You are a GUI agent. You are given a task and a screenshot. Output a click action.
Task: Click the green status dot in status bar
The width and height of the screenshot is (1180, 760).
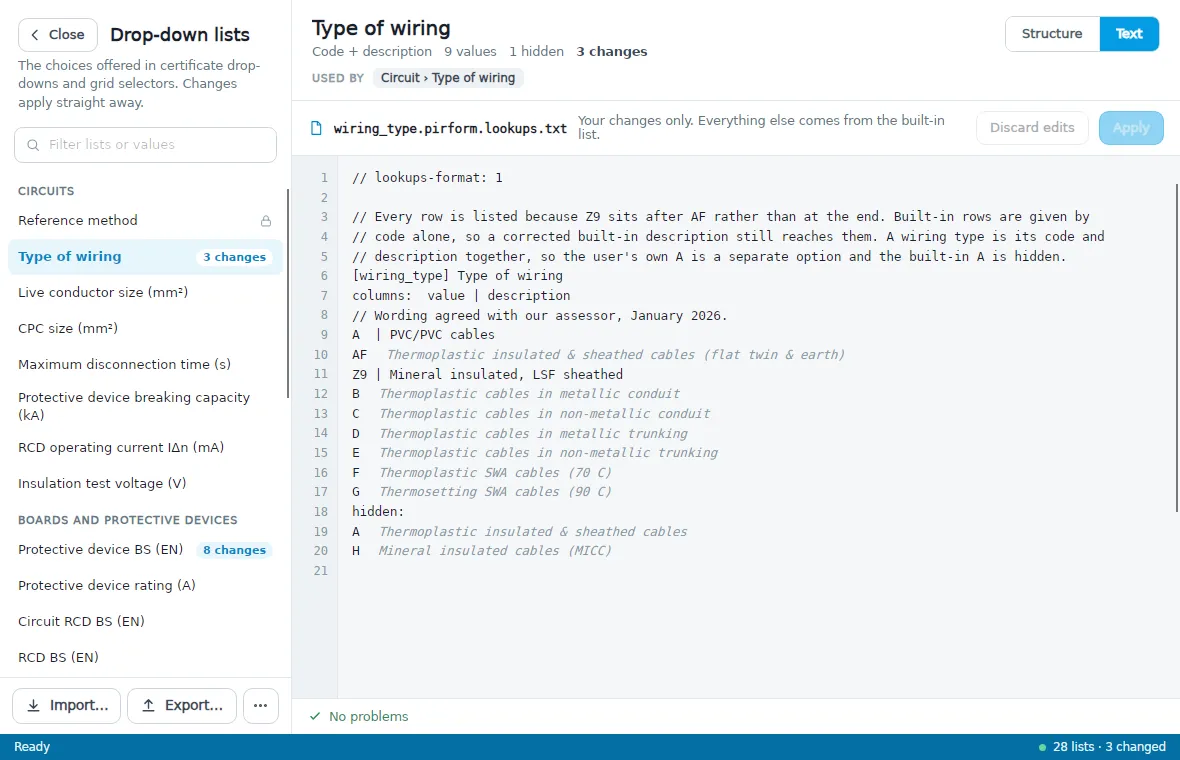[x=1042, y=747]
